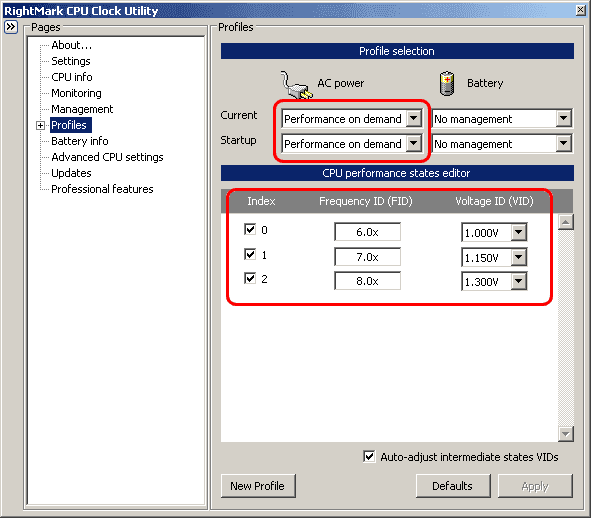Click the New Profile button
The image size is (591, 518).
tap(258, 486)
